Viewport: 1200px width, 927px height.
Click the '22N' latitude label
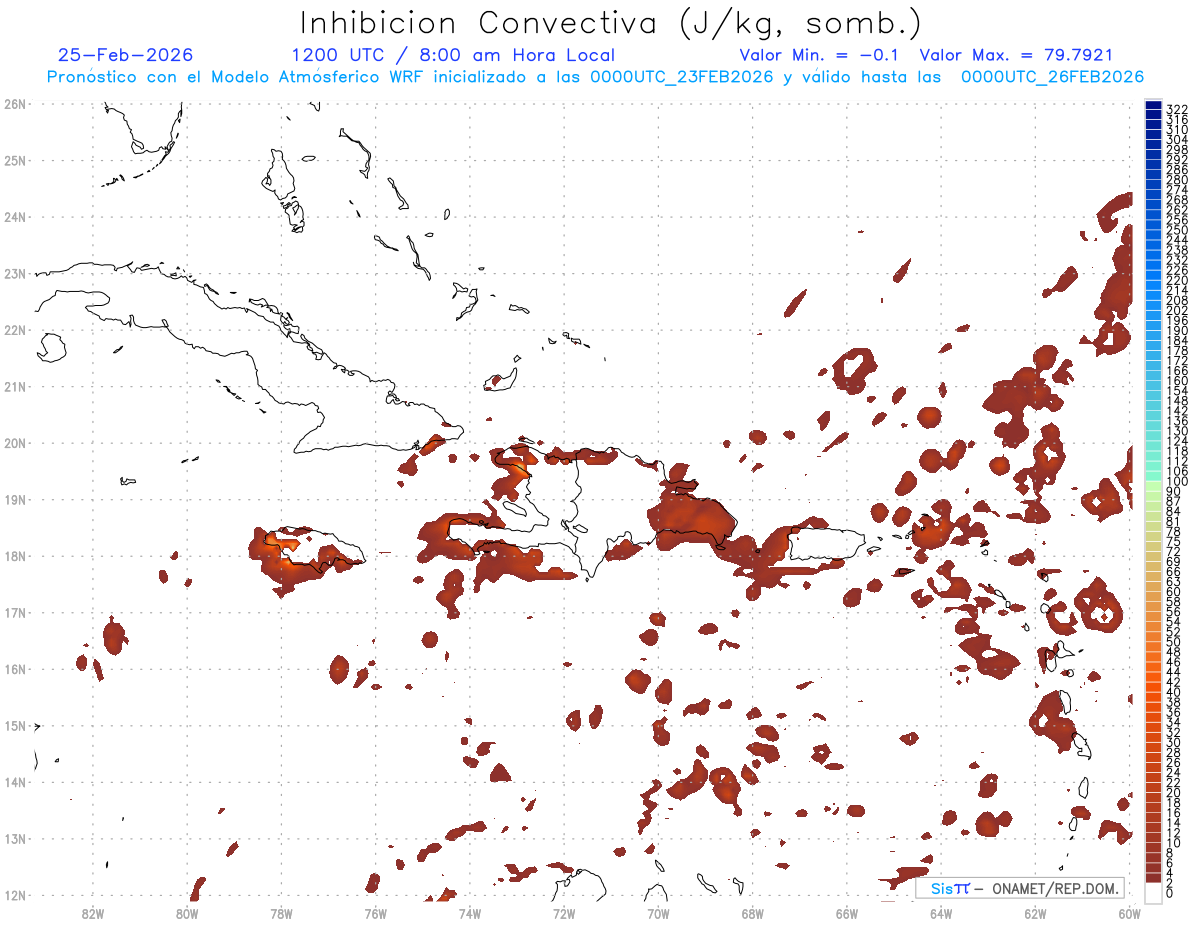pos(14,330)
